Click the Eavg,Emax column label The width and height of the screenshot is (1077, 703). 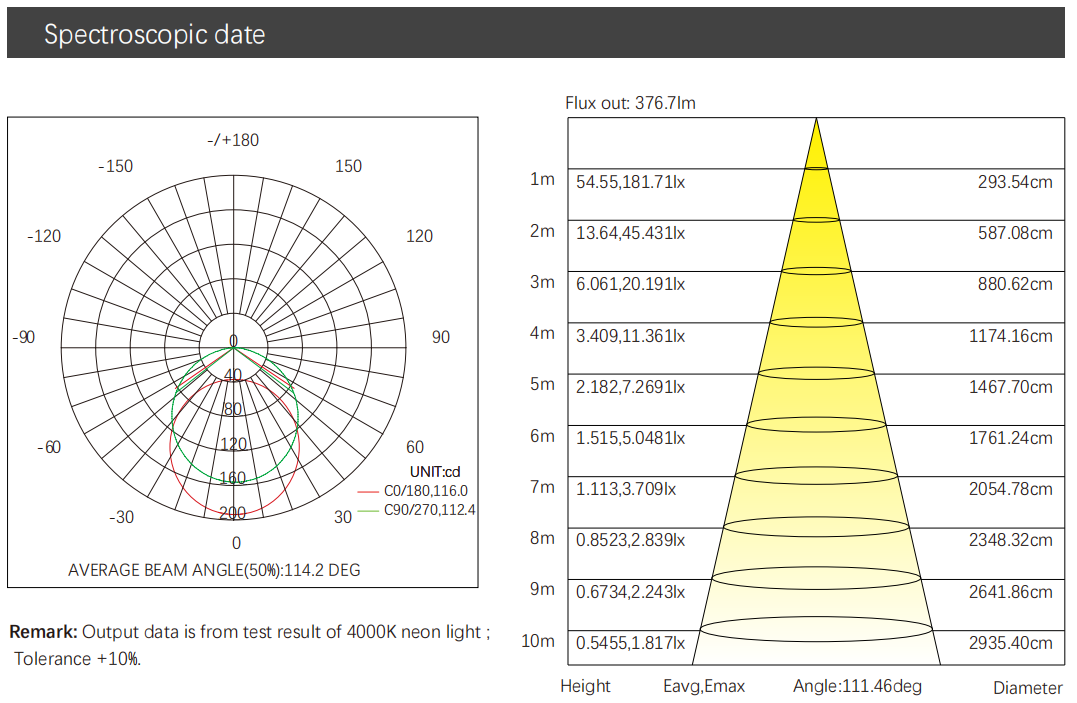tap(704, 686)
